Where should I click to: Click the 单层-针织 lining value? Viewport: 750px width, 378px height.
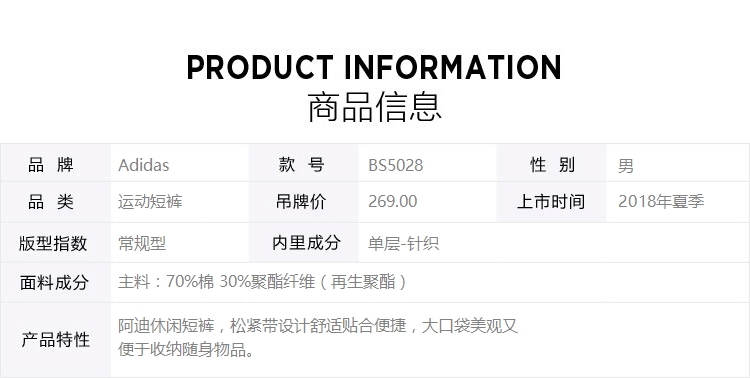coord(403,244)
